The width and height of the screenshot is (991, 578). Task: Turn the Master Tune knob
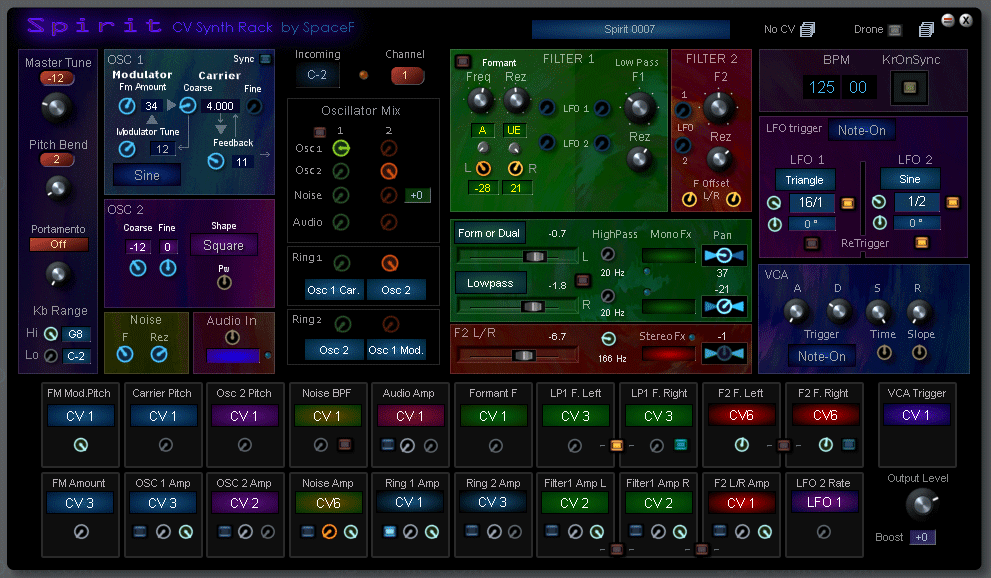56,107
